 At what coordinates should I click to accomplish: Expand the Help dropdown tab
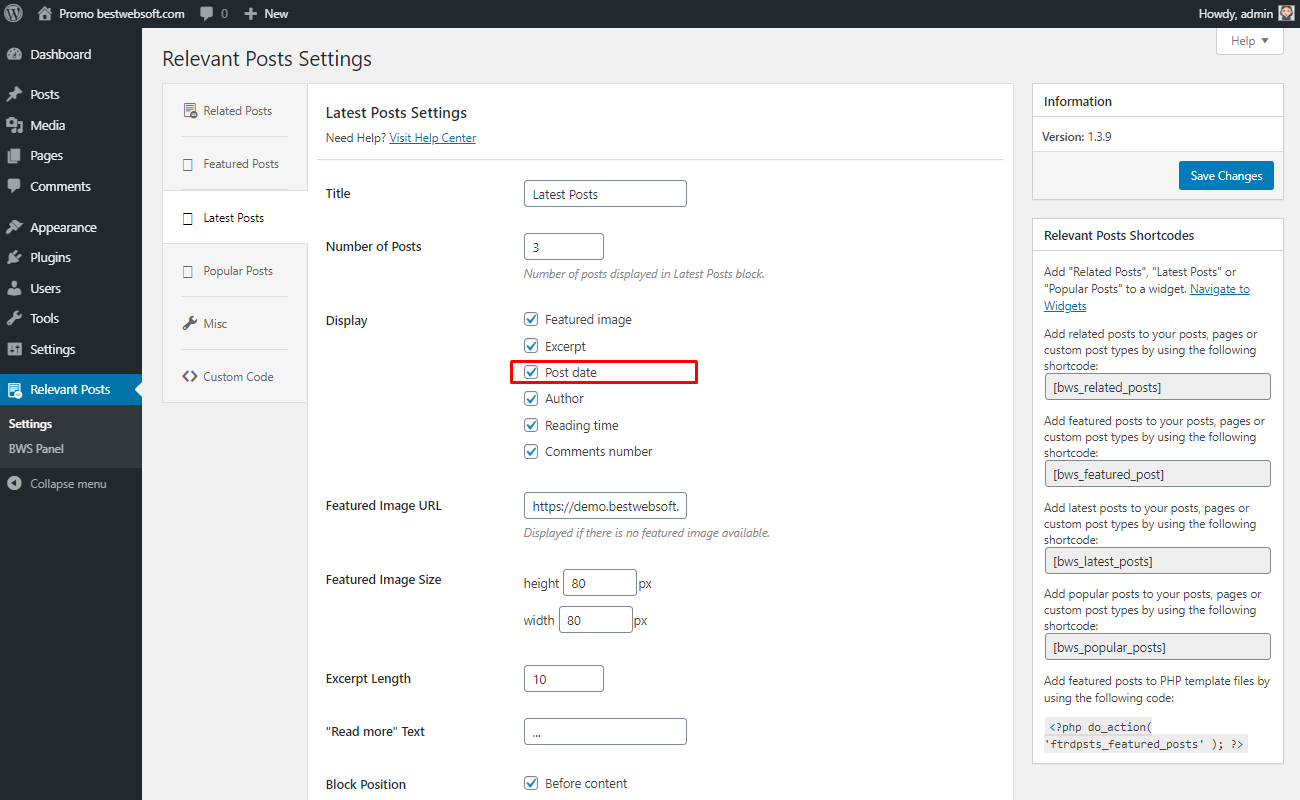(x=1249, y=41)
